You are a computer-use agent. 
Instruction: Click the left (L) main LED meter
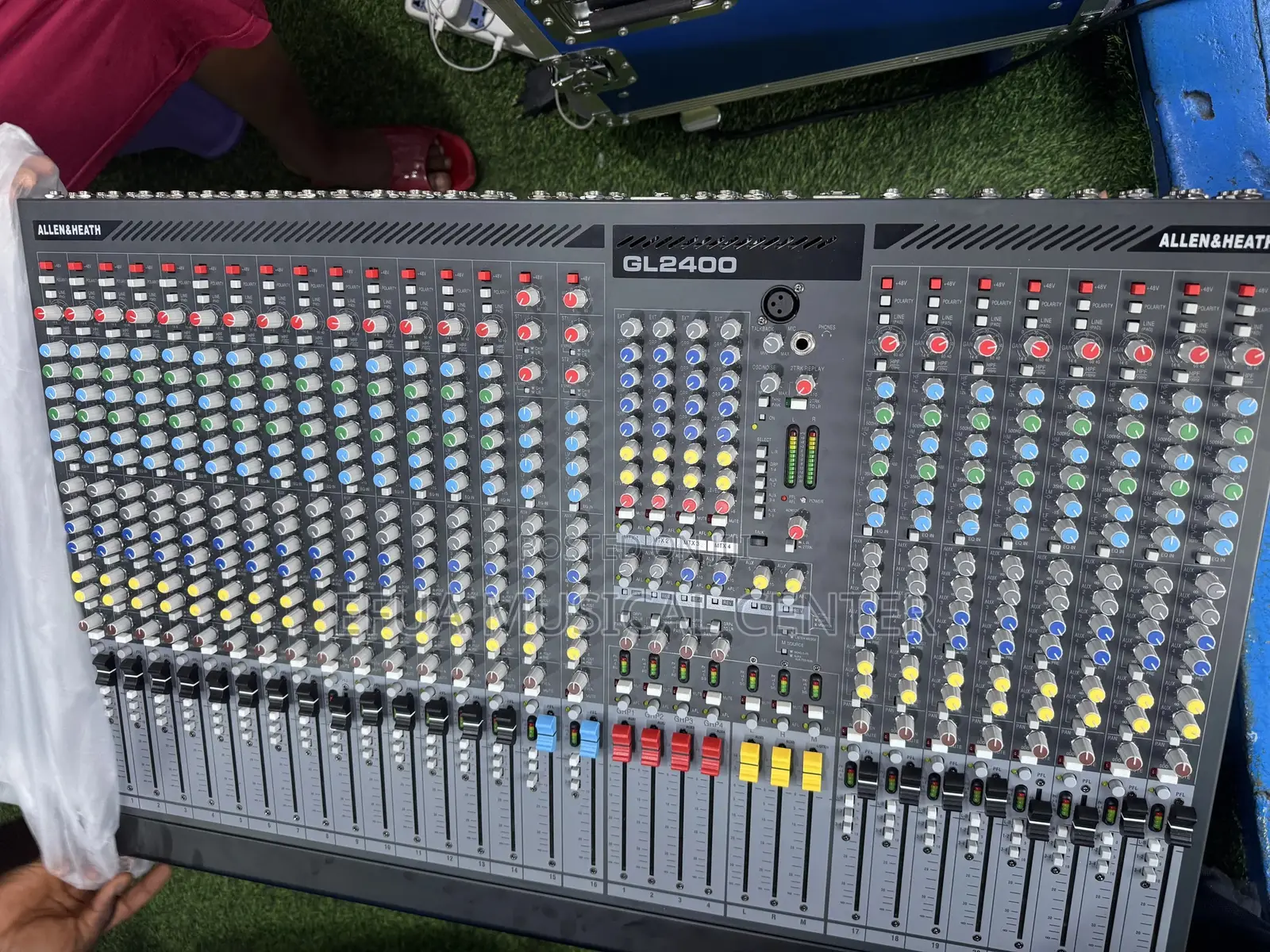pyautogui.click(x=792, y=456)
